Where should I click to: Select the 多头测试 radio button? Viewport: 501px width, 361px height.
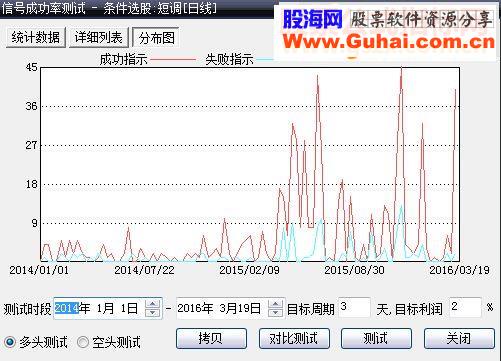[10, 342]
